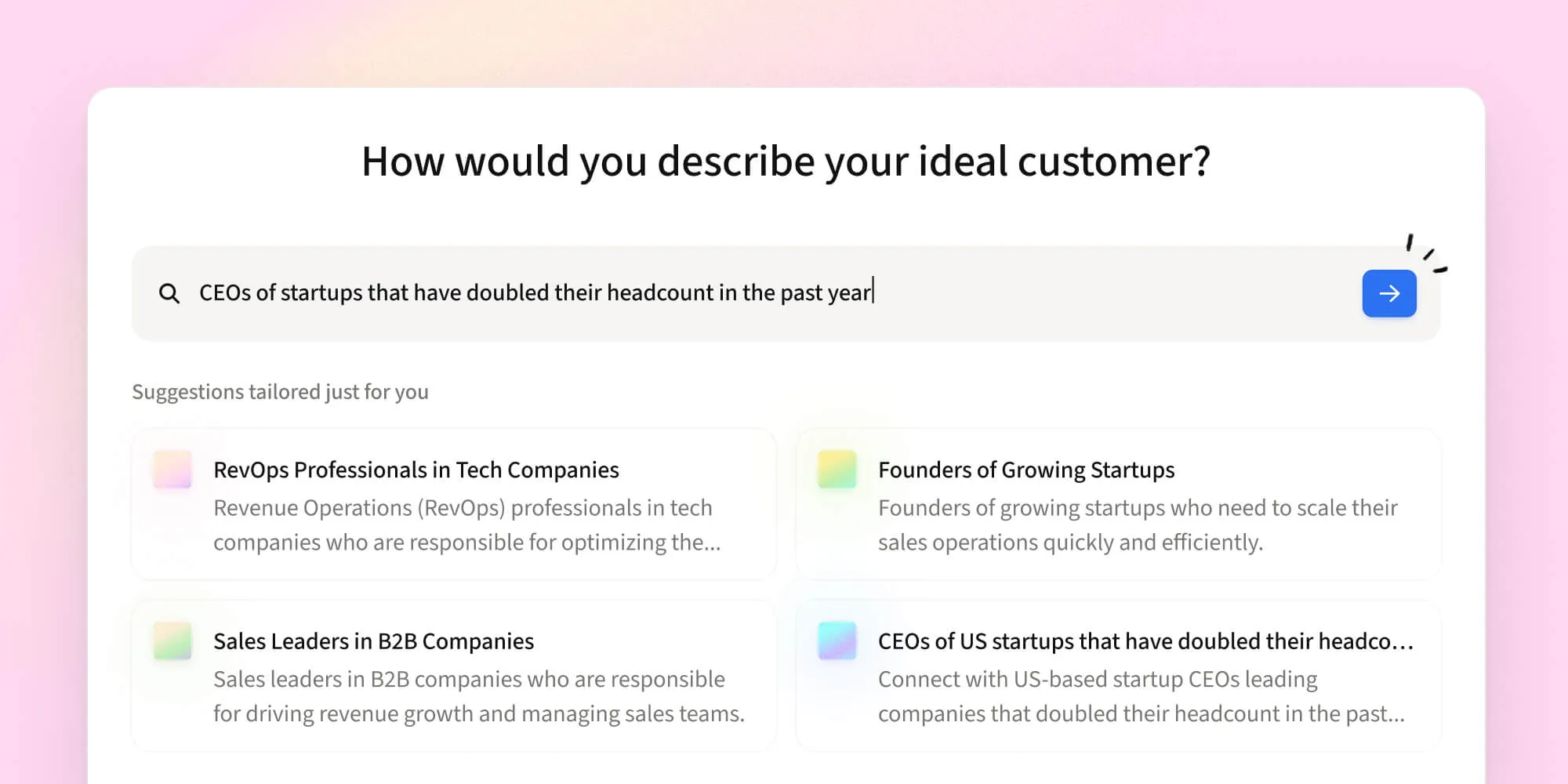
Task: Select RevOps Professionals in Tech Companies title
Action: coord(416,470)
